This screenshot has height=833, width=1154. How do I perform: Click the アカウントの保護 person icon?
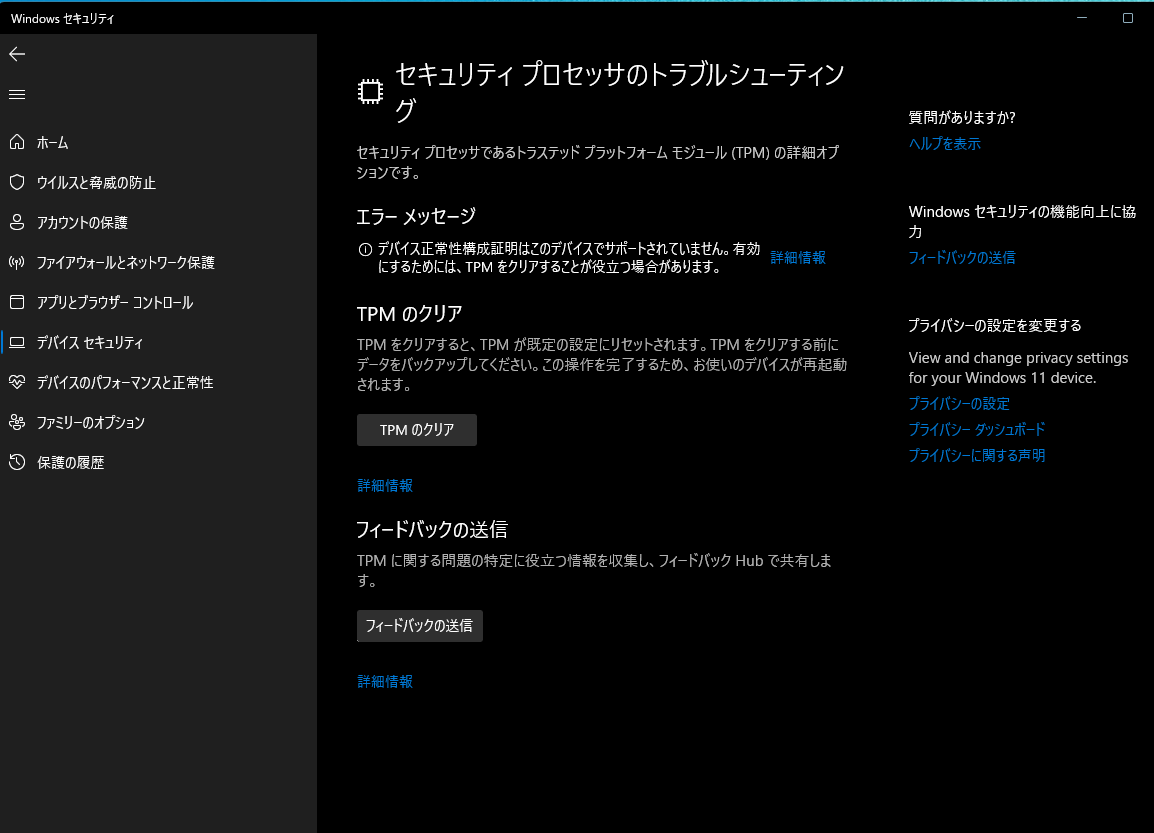click(16, 222)
